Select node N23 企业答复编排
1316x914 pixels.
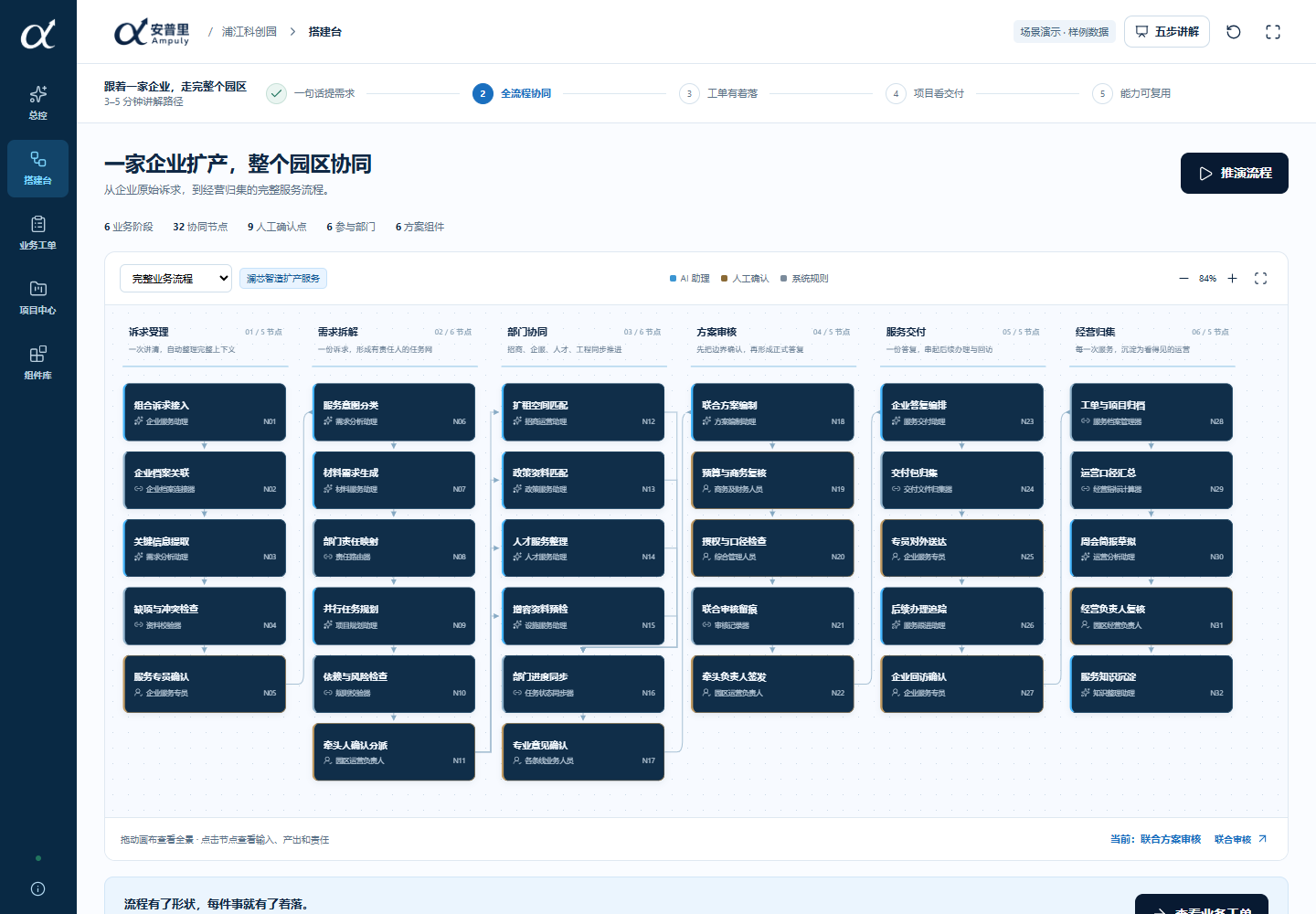click(962, 412)
